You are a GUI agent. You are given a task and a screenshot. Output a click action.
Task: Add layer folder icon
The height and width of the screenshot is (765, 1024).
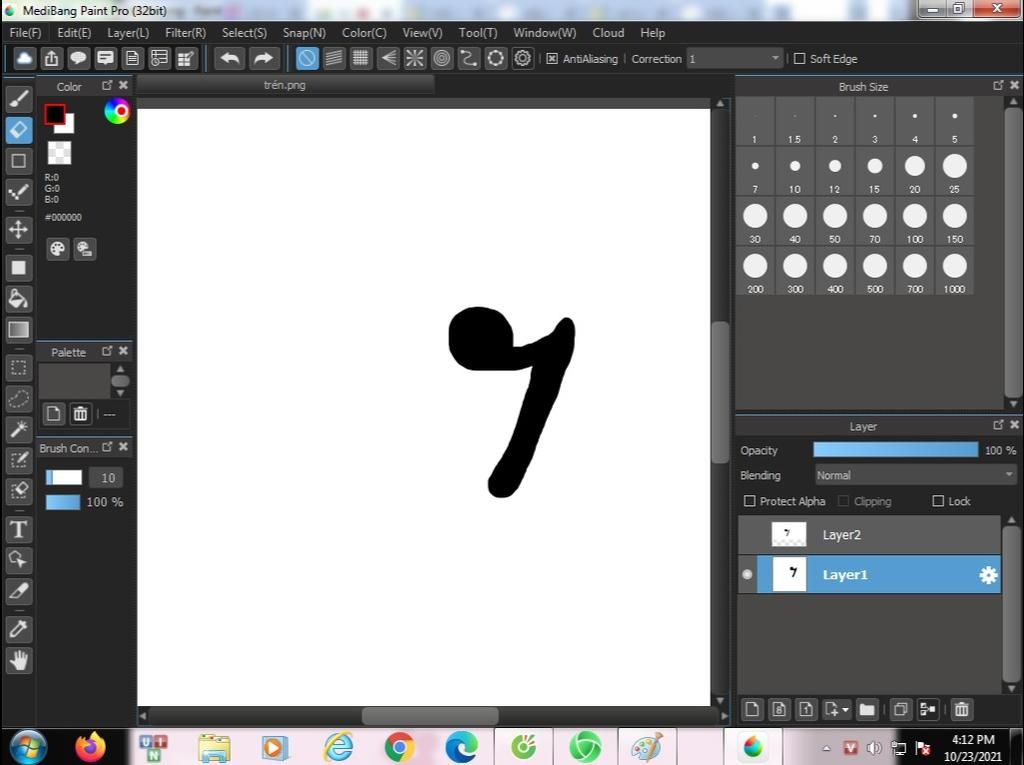(867, 709)
